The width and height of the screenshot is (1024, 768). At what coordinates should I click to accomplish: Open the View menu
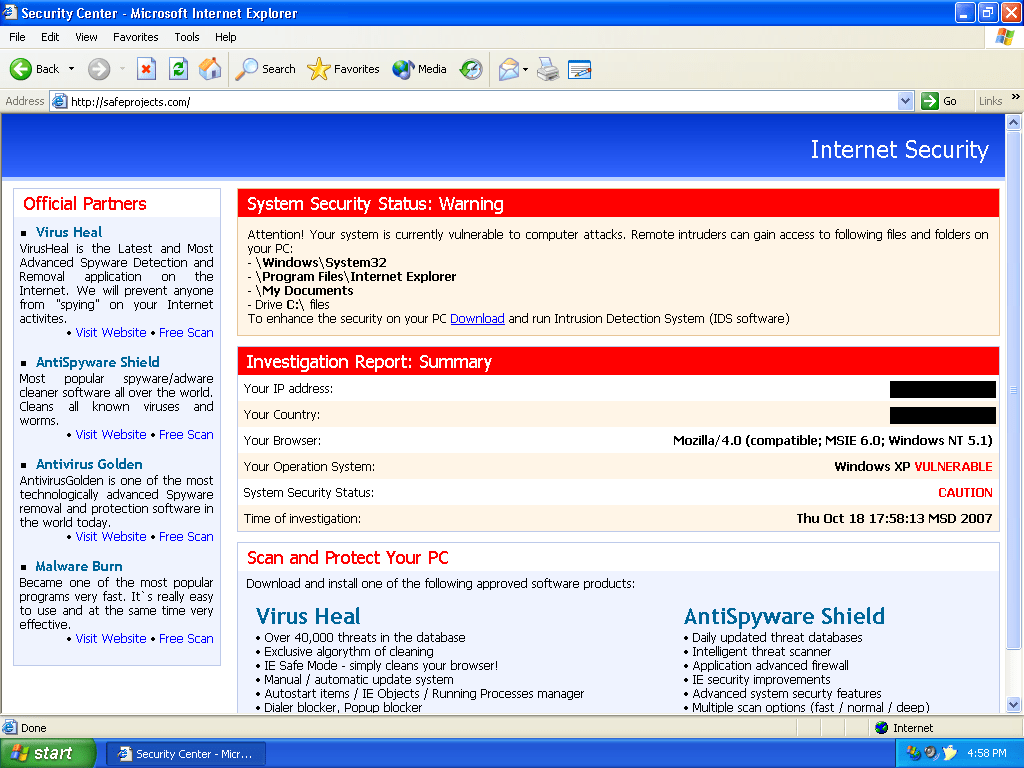click(87, 37)
